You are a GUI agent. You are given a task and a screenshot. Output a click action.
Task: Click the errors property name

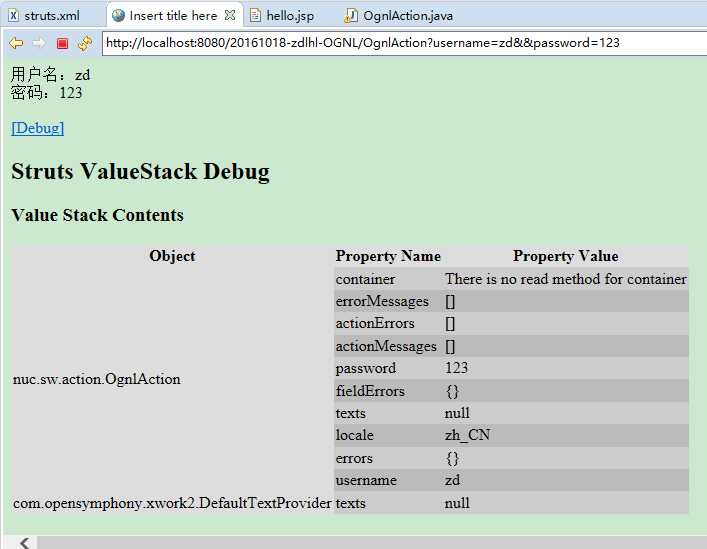coord(354,458)
